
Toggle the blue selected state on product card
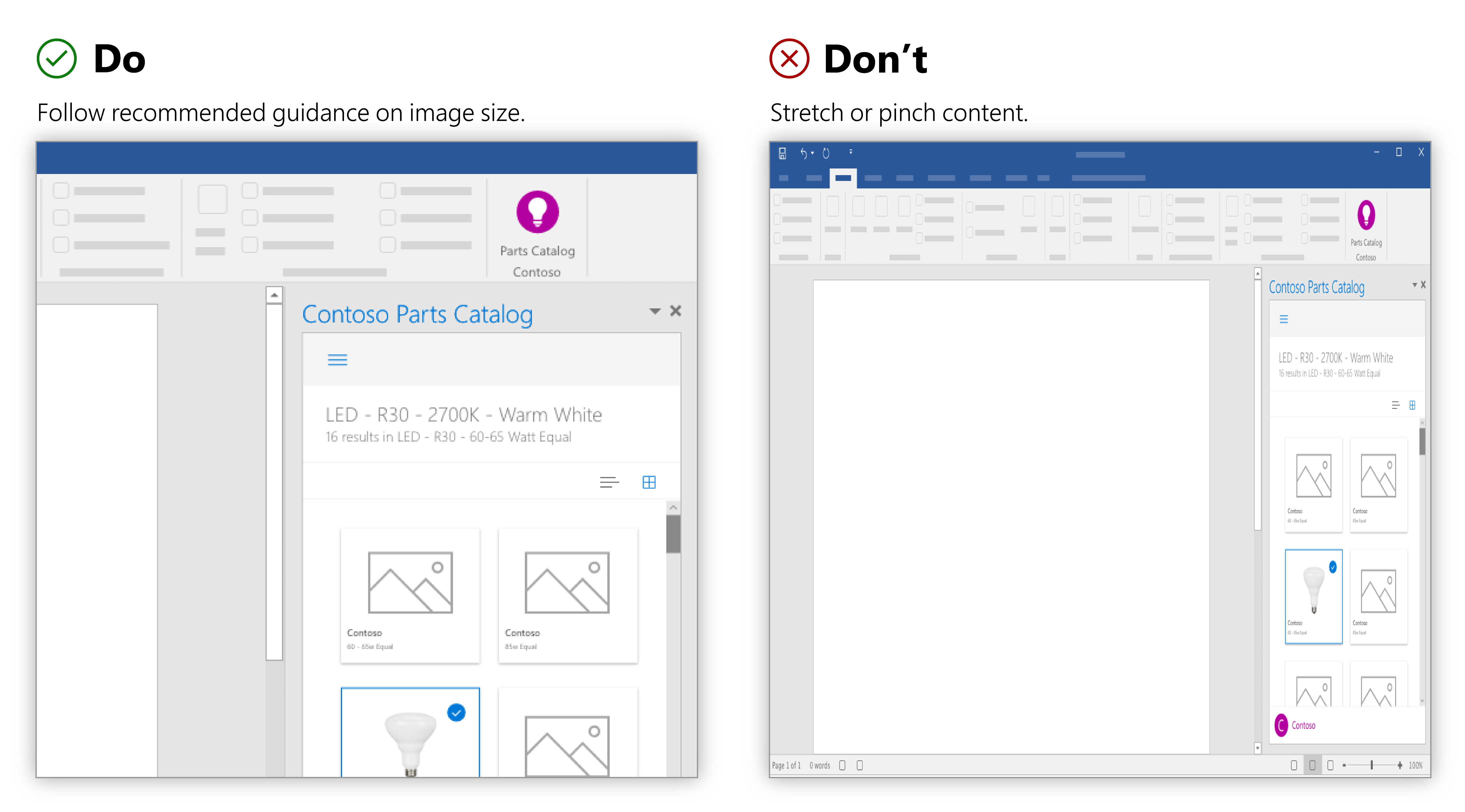click(456, 712)
